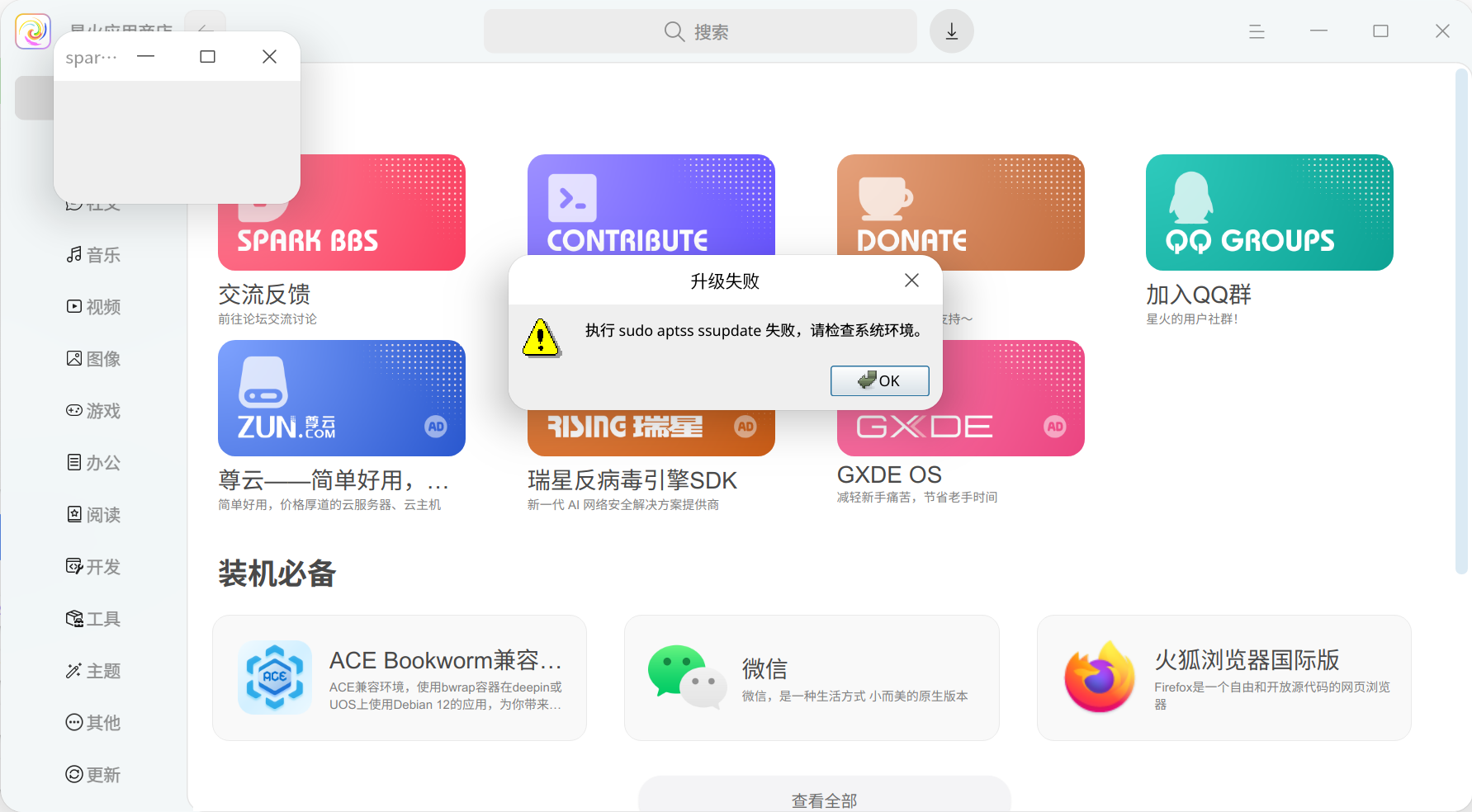Click music note icon beside 音乐

click(74, 254)
